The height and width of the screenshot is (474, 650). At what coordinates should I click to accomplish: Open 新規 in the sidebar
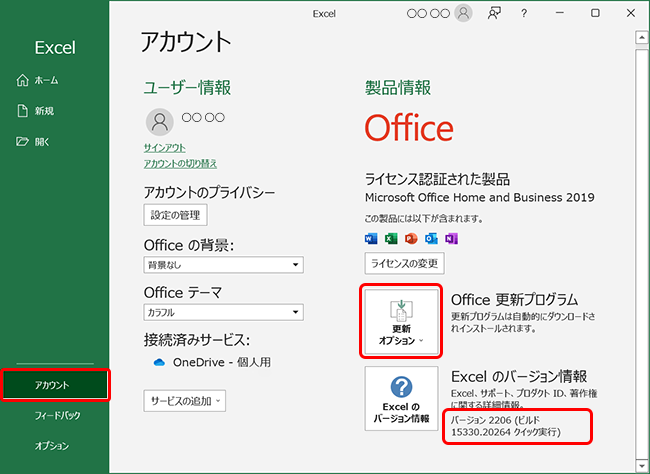click(36, 111)
